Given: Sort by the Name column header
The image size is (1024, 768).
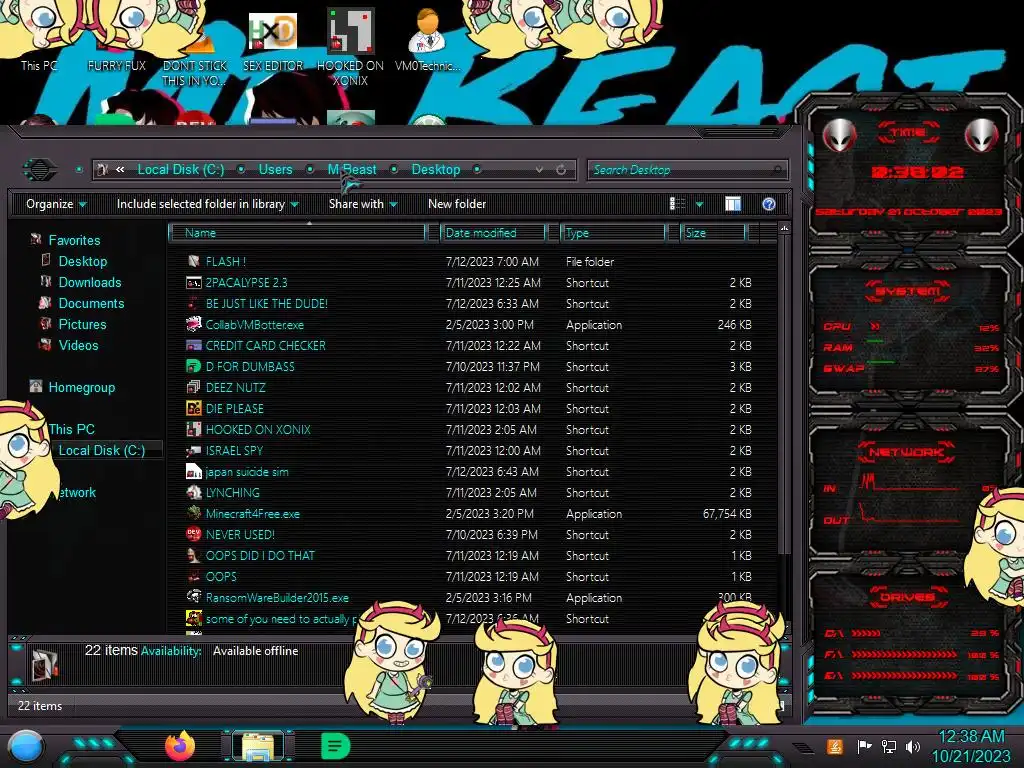Looking at the screenshot, I should click(x=297, y=233).
